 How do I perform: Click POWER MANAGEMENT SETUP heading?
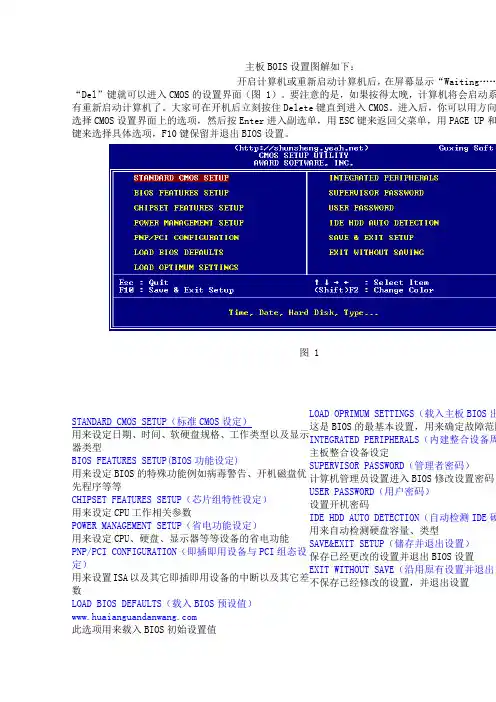pos(164,526)
